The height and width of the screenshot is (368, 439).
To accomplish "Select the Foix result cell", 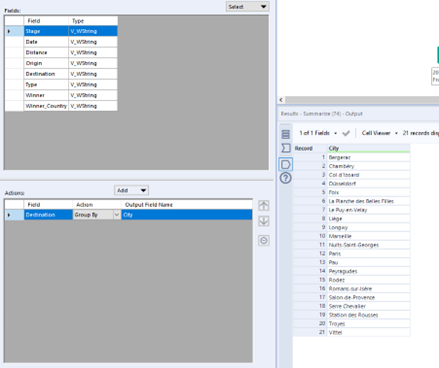I will (x=368, y=192).
